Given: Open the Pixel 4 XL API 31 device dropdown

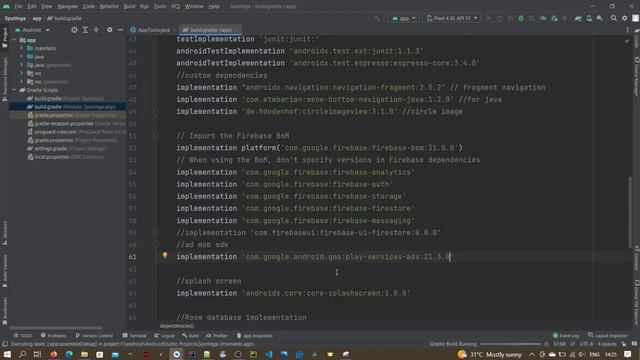Looking at the screenshot, I should (x=452, y=18).
